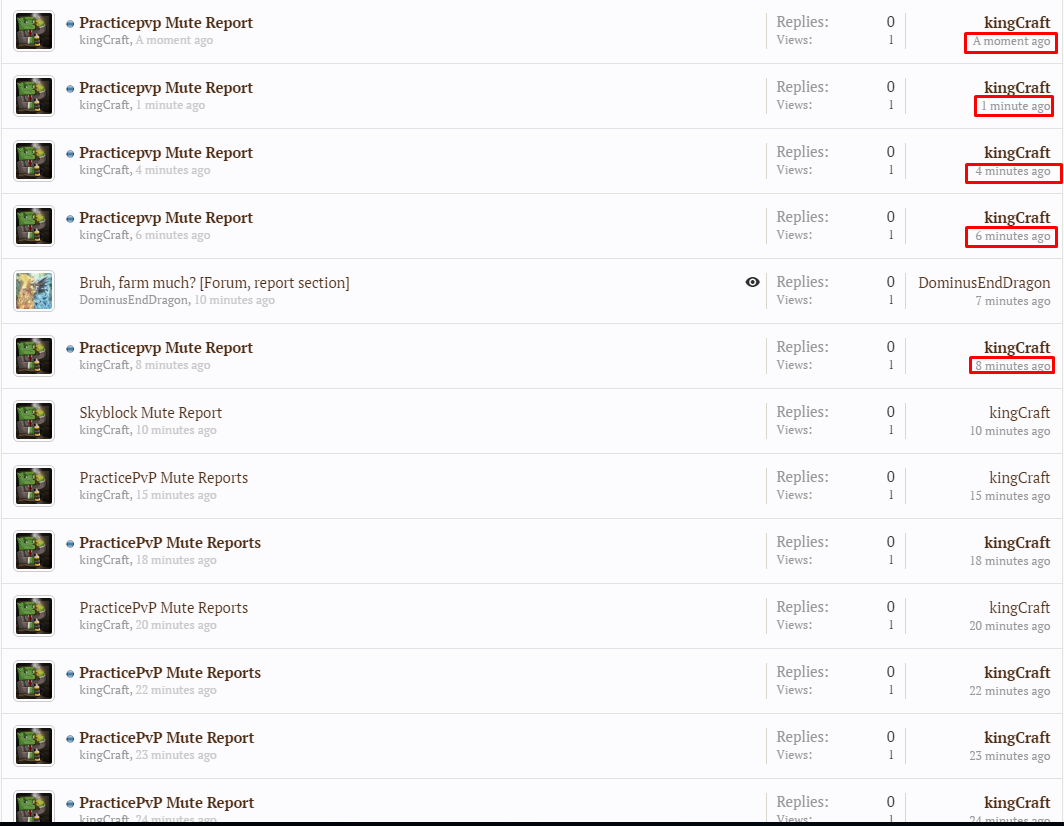Screen dimensions: 1064x826
Task: Open Bruh, farm much? thread title
Action: point(214,283)
